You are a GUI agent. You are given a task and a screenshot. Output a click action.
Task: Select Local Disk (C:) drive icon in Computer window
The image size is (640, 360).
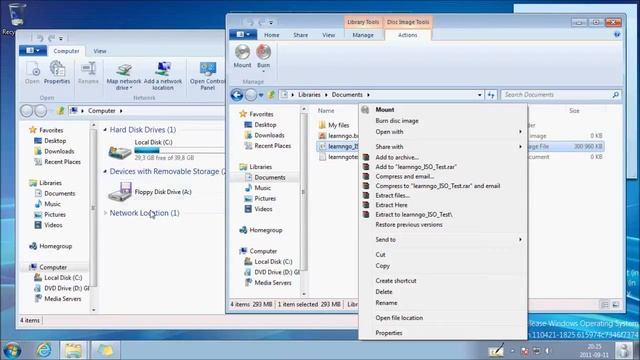pos(120,152)
